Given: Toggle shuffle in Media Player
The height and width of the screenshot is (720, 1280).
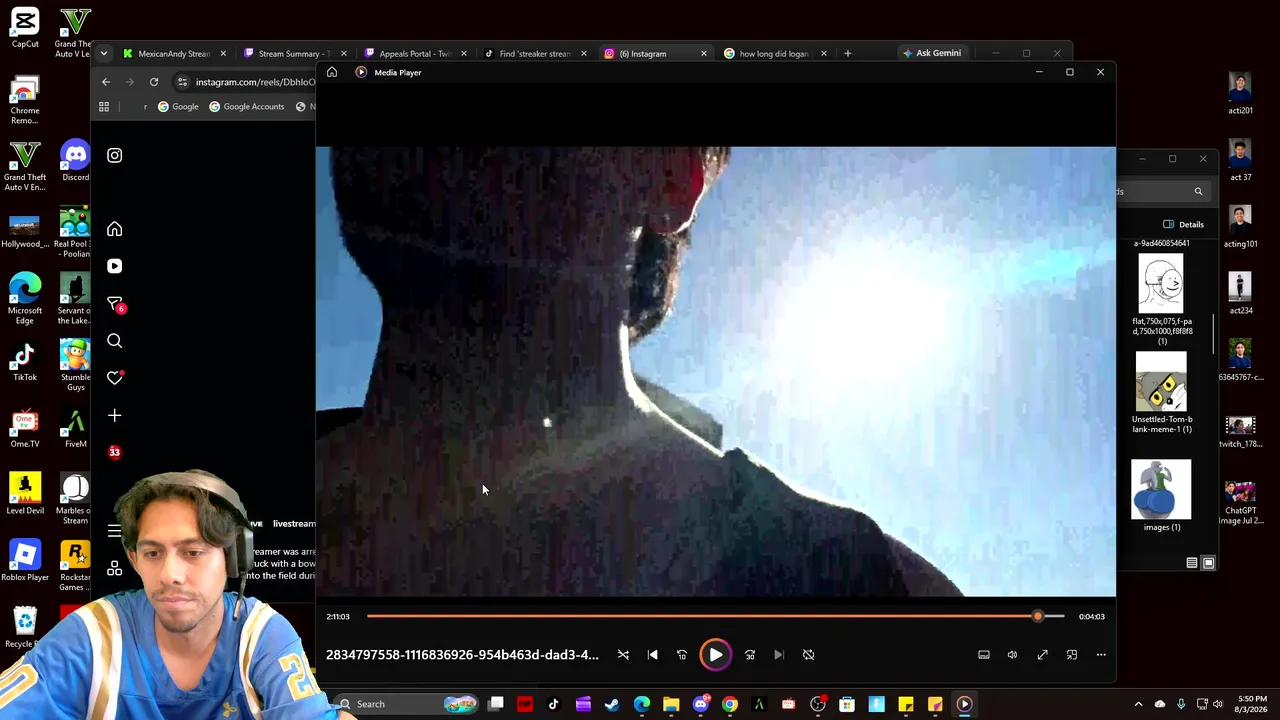Looking at the screenshot, I should [623, 655].
